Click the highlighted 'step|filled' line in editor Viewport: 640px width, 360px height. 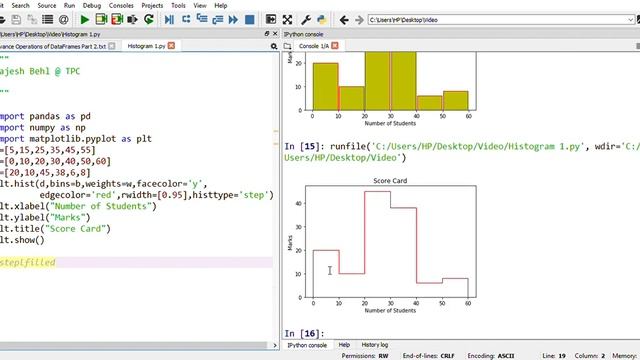click(x=28, y=262)
